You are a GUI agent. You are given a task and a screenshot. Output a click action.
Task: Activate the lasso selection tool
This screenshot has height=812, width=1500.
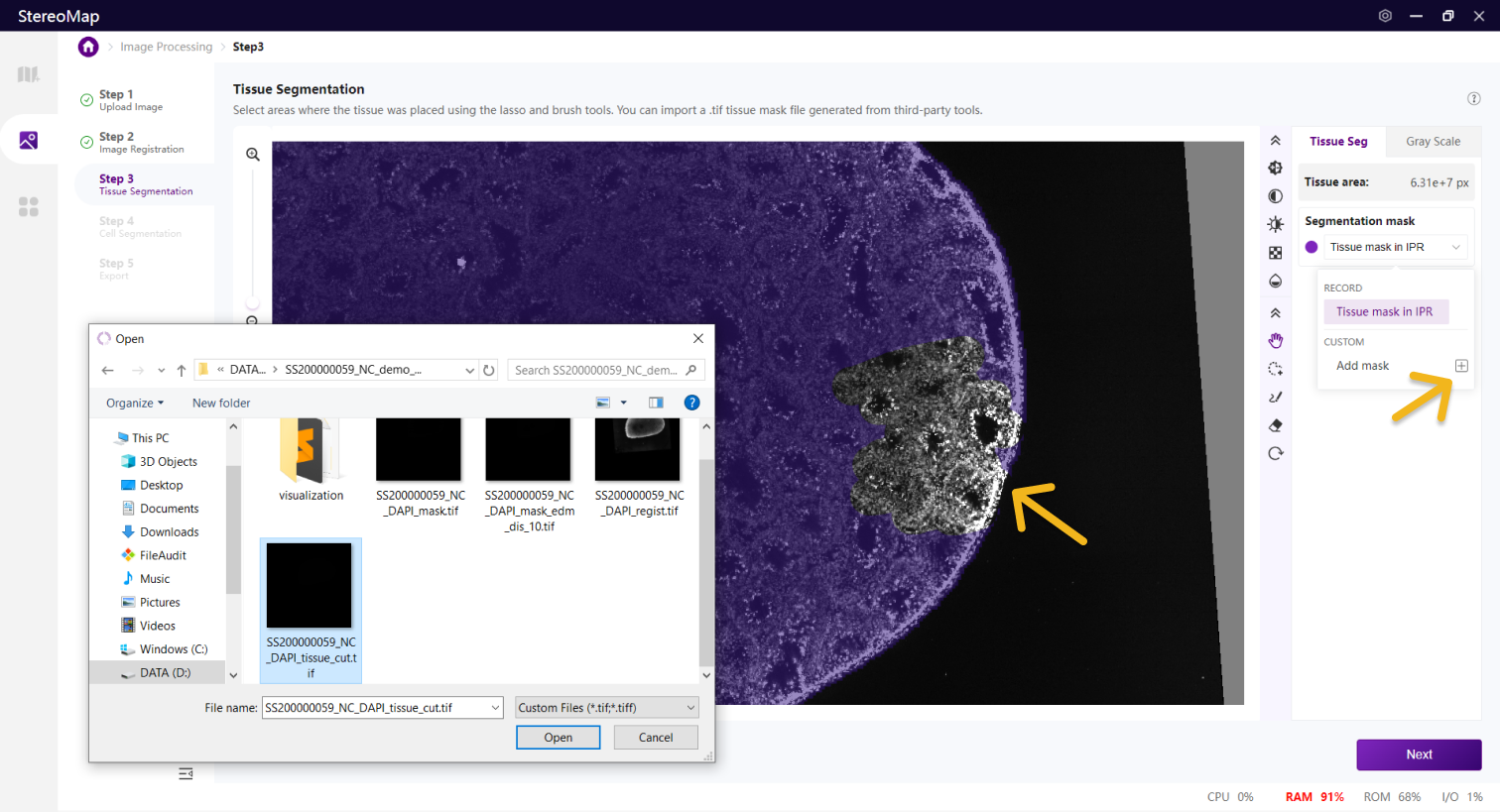pos(1276,369)
